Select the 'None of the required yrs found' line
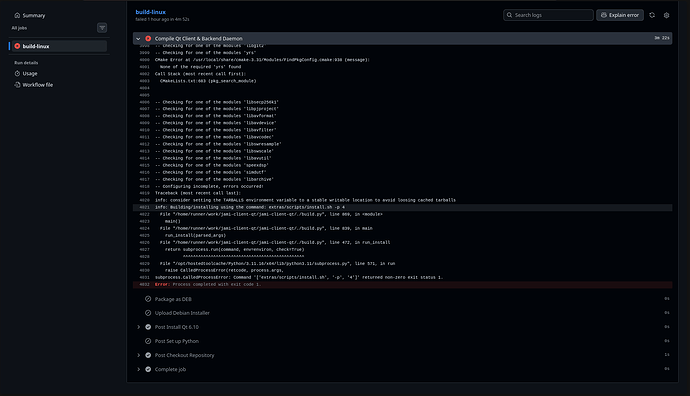Screen dimensions: 690x396 coord(200,67)
